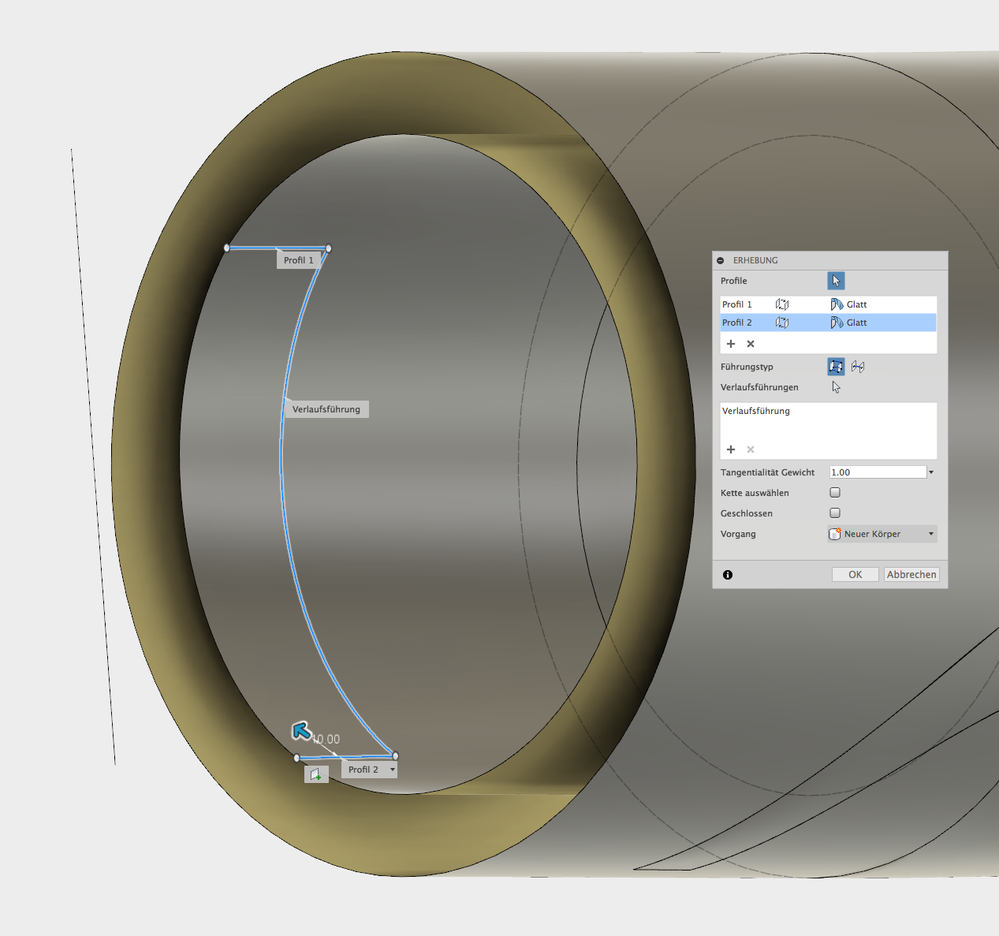Activate the Profile selection cursor button
Screen dimensions: 999x936
pos(835,281)
